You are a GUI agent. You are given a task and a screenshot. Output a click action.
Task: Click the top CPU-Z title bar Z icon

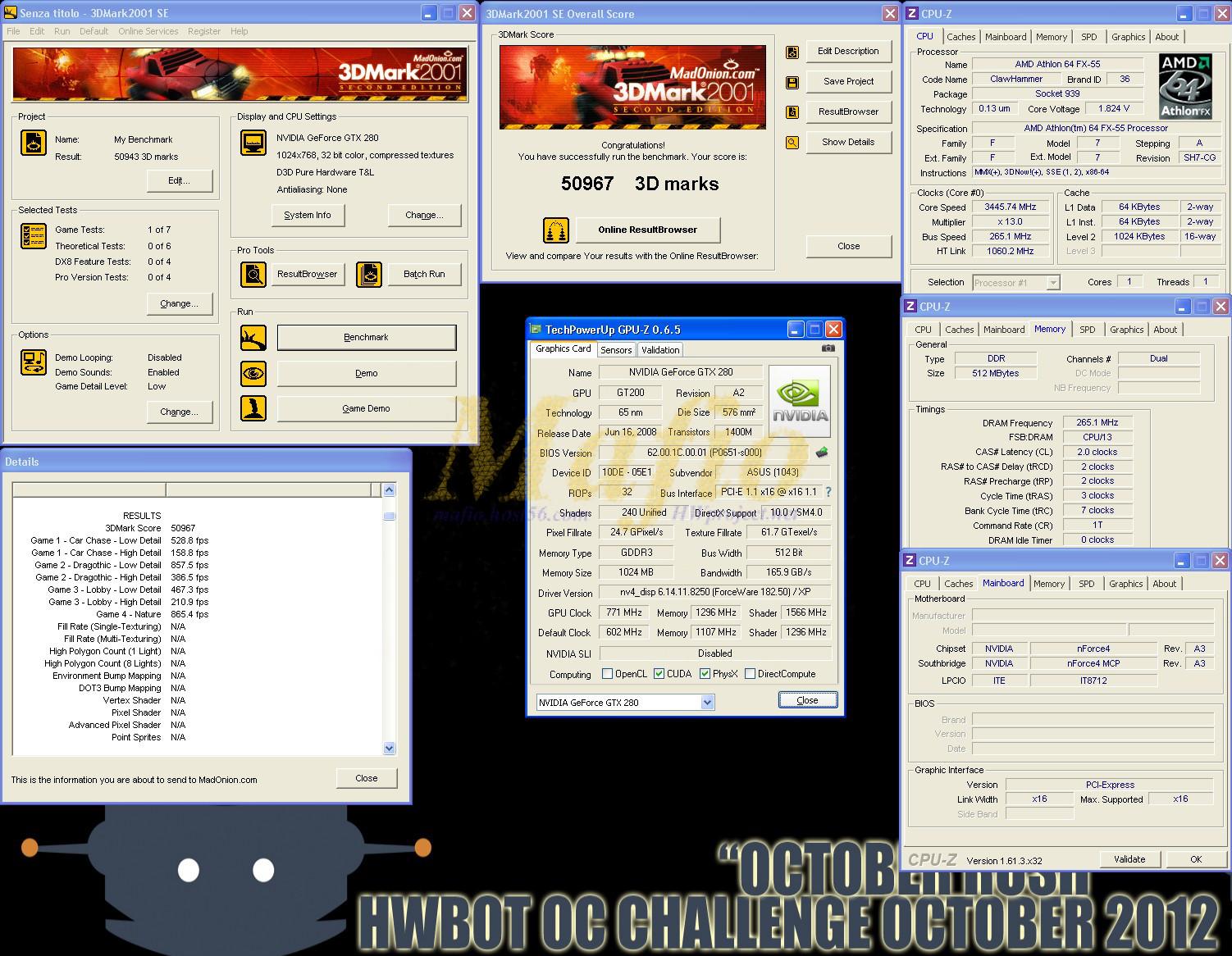coord(911,13)
